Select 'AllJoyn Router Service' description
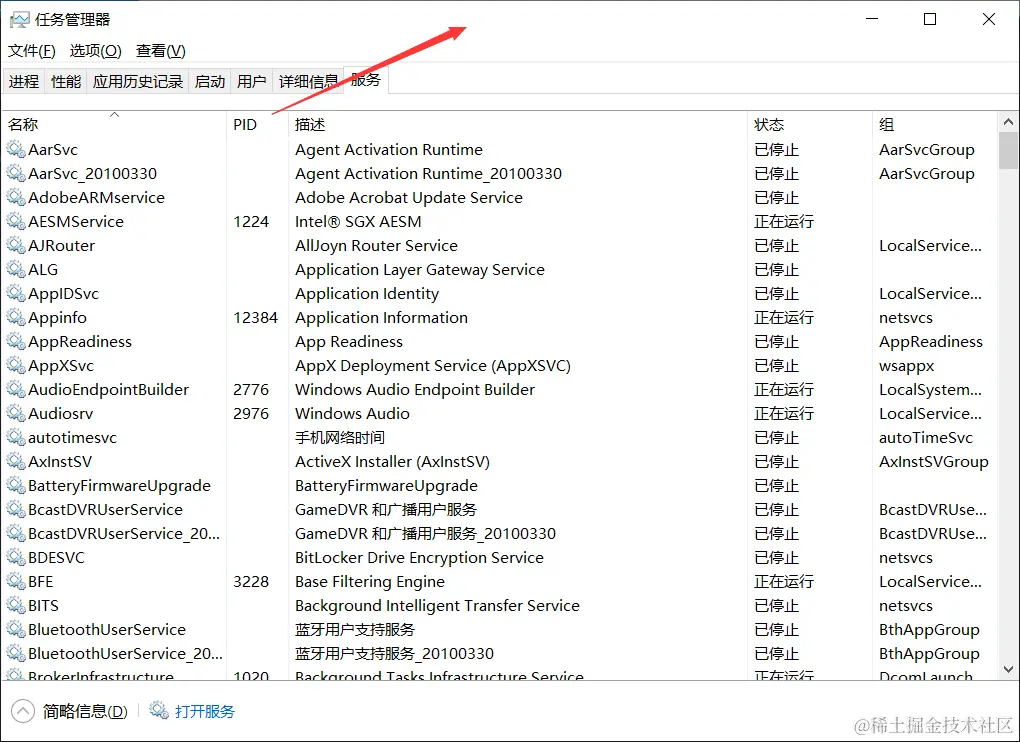 point(376,246)
